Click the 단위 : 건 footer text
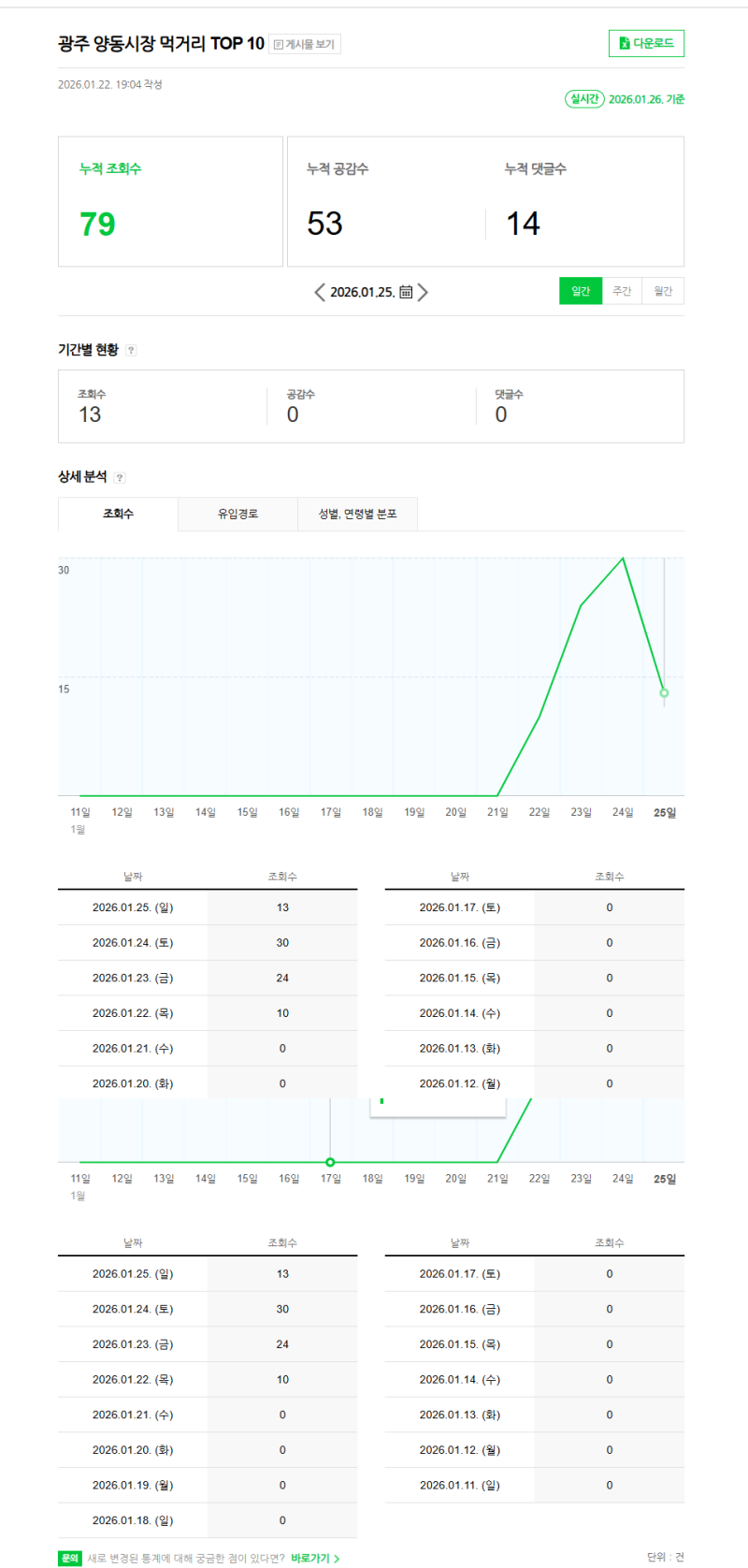This screenshot has height=1568, width=748. (x=665, y=1557)
